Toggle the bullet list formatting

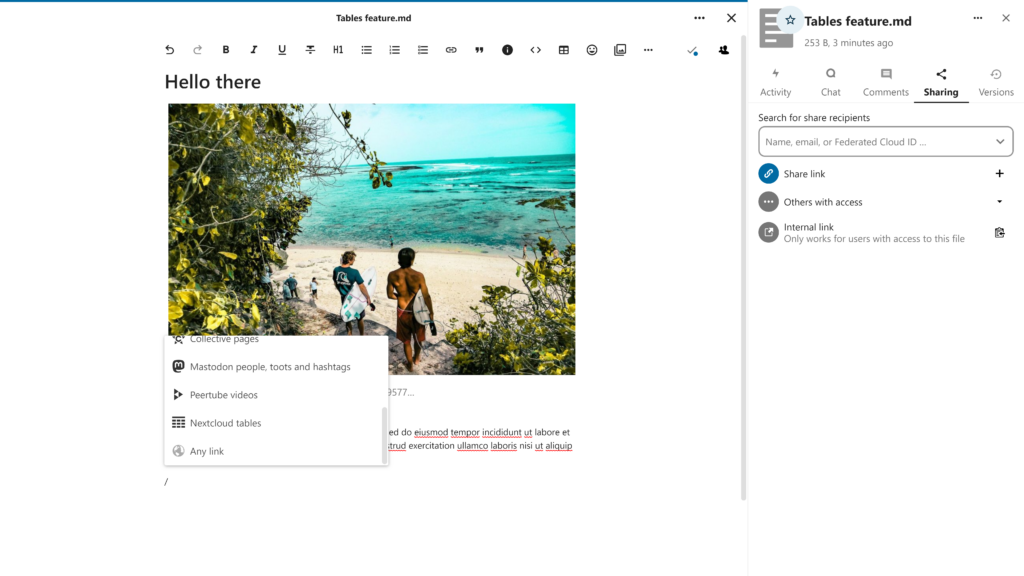[366, 49]
